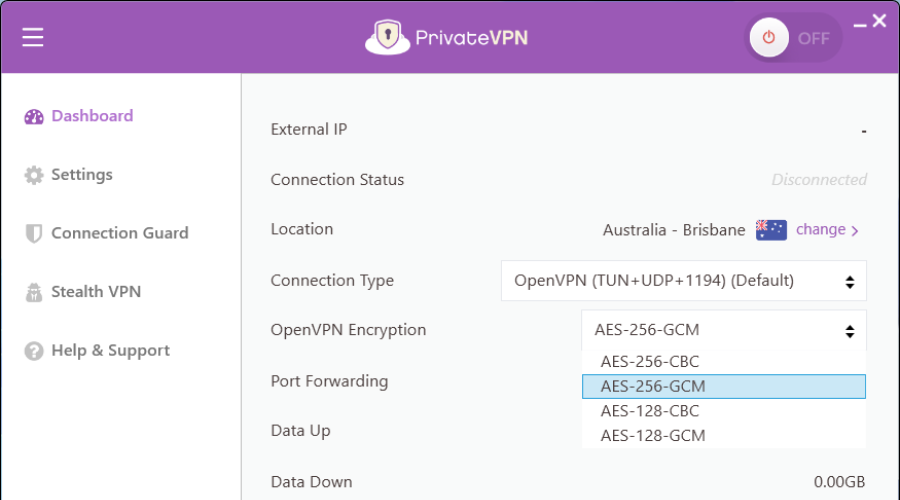Click the Australian flag icon
This screenshot has height=500, width=900.
point(771,230)
